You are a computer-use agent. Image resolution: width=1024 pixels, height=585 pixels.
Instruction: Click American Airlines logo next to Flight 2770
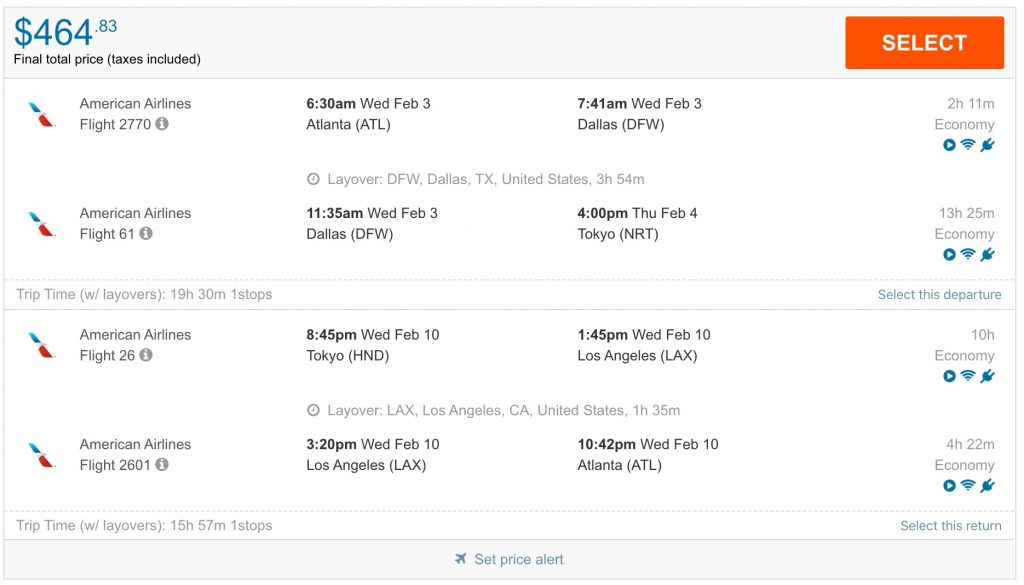(43, 114)
